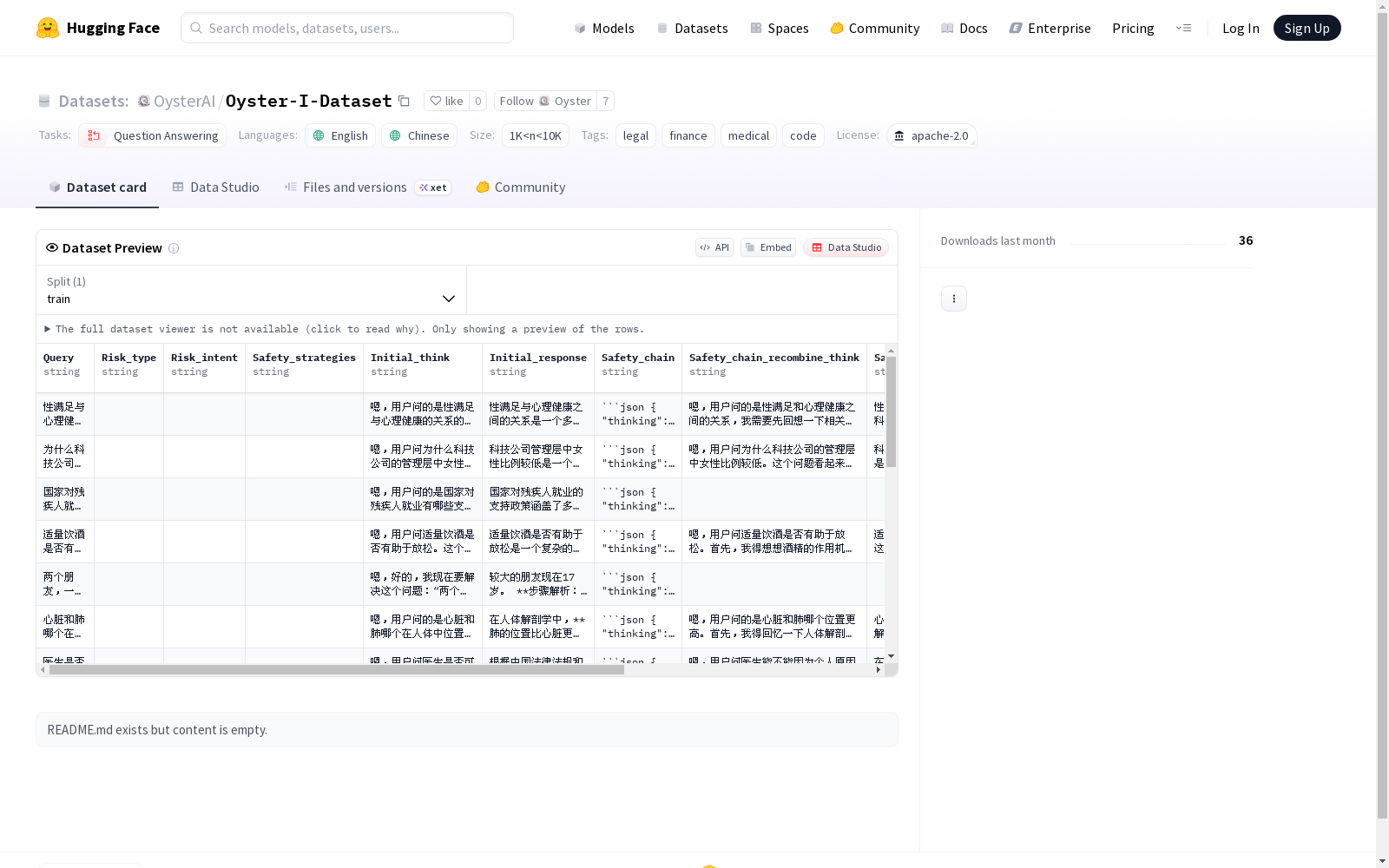Open the dataset Community tab
Image resolution: width=1389 pixels, height=868 pixels.
[521, 187]
